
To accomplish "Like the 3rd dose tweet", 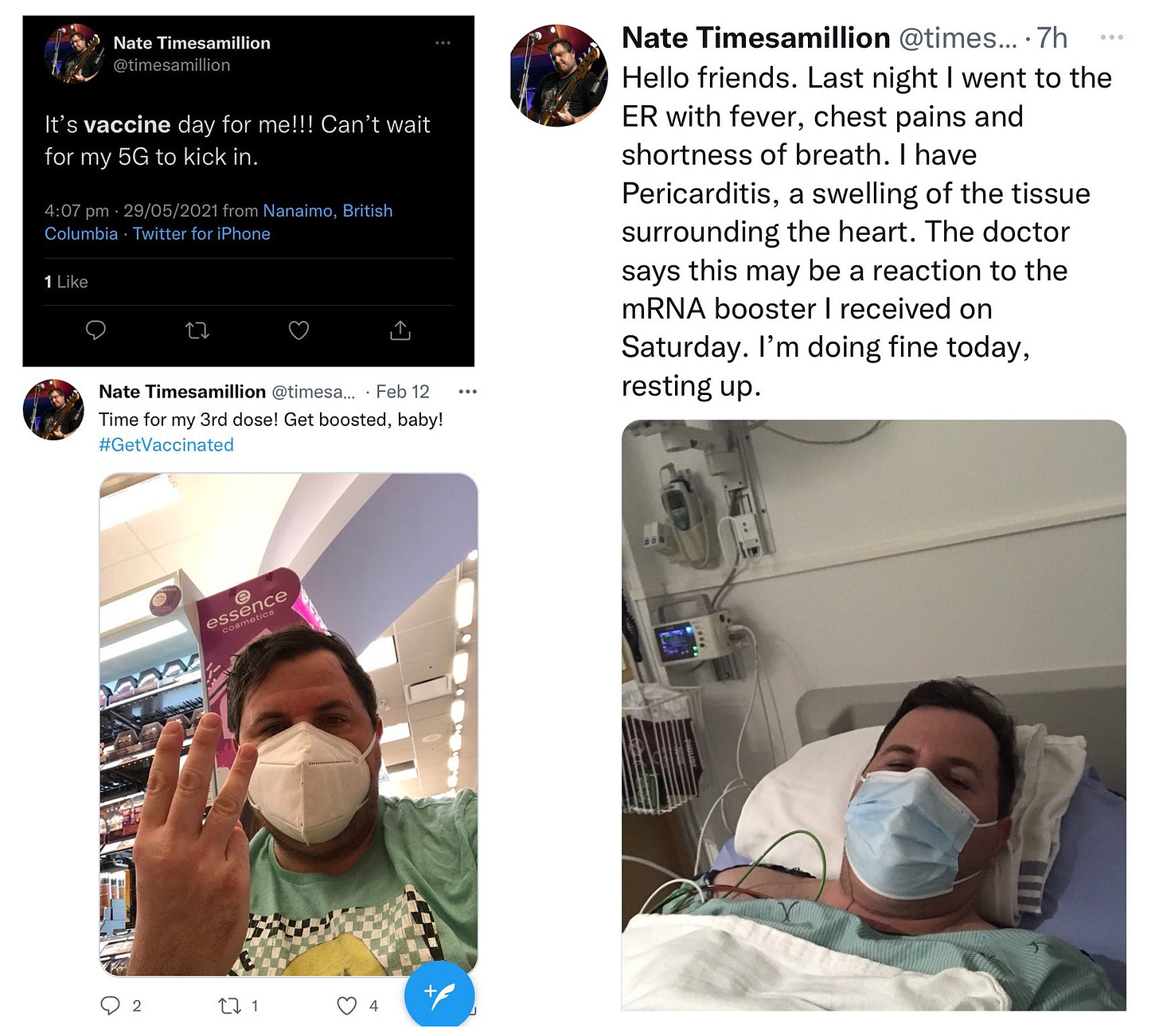I will tap(347, 1006).
